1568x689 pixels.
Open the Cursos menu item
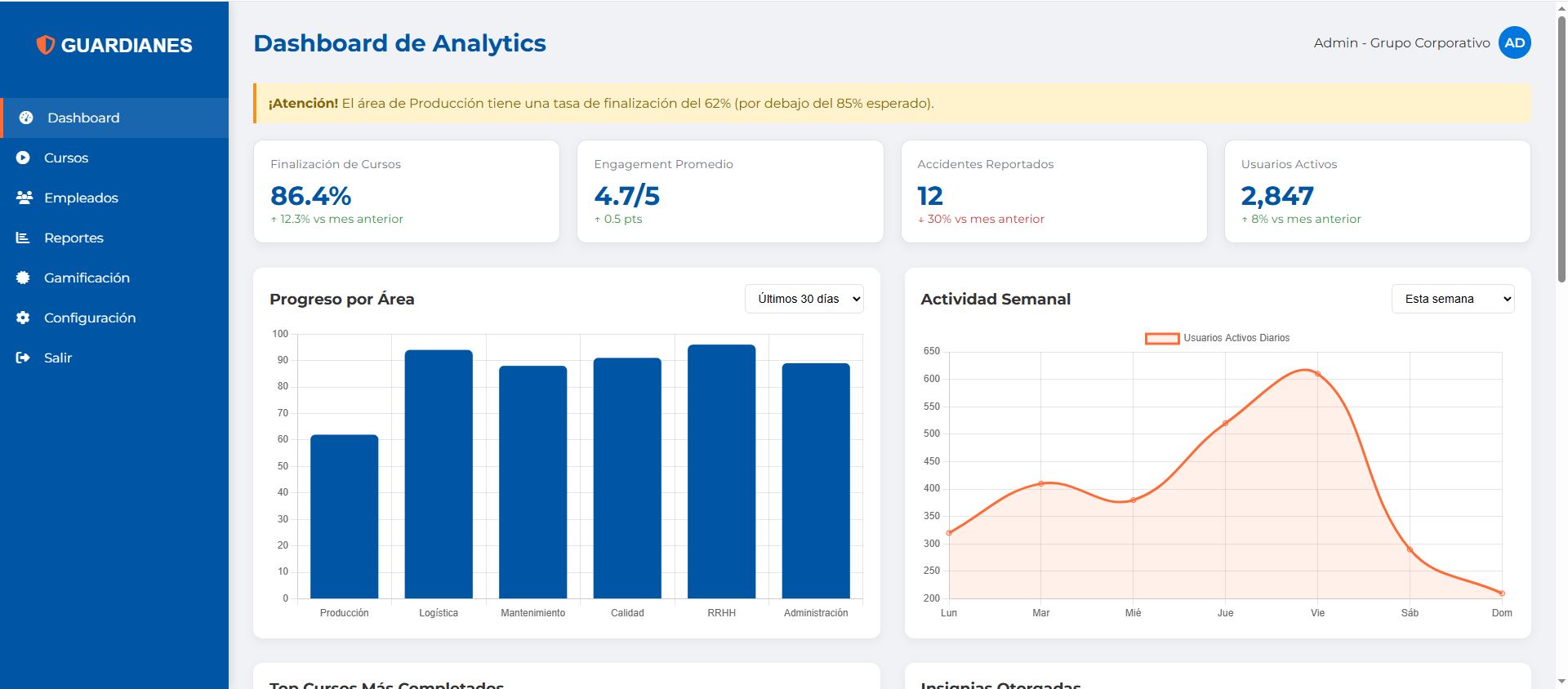(66, 158)
